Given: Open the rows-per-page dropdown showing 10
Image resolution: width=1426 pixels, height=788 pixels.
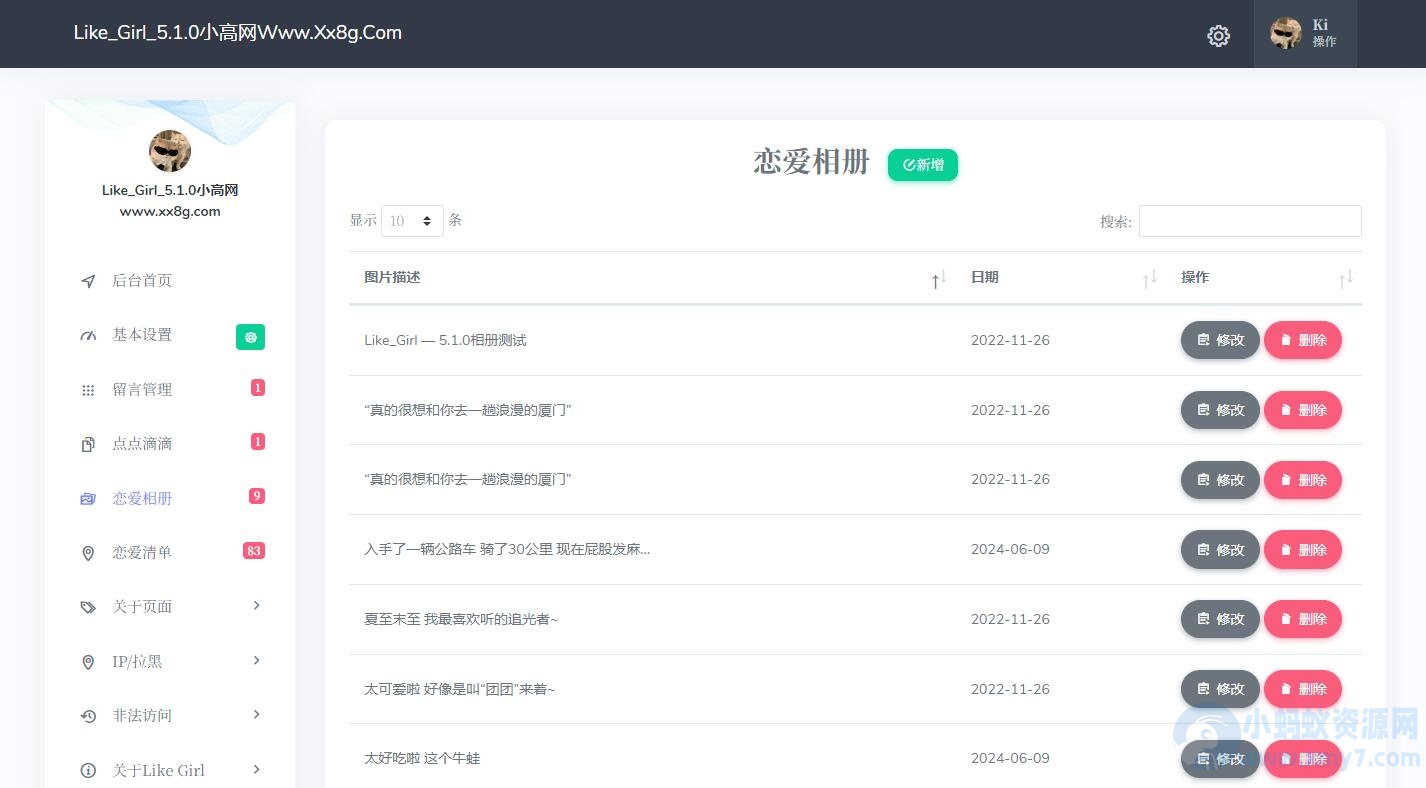Looking at the screenshot, I should (x=412, y=221).
